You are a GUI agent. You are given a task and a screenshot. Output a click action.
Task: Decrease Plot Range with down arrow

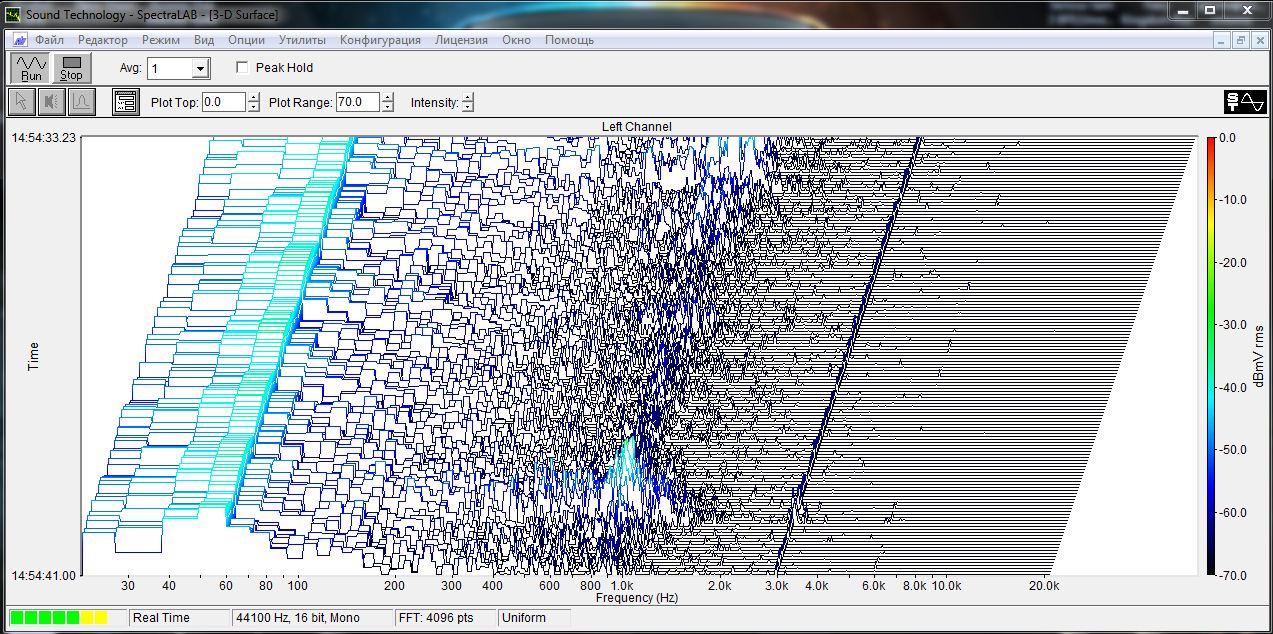[x=388, y=107]
